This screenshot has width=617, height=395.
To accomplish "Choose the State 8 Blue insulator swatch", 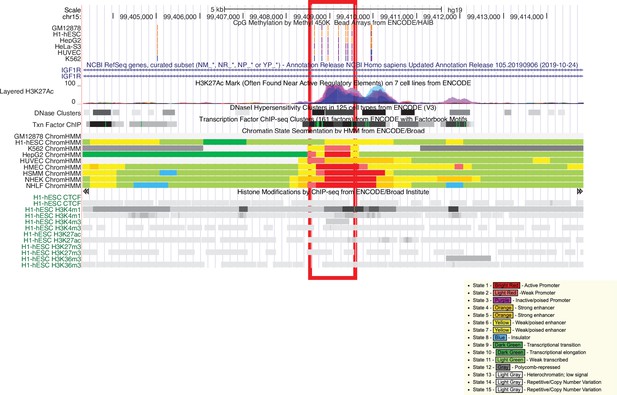I will coord(500,338).
